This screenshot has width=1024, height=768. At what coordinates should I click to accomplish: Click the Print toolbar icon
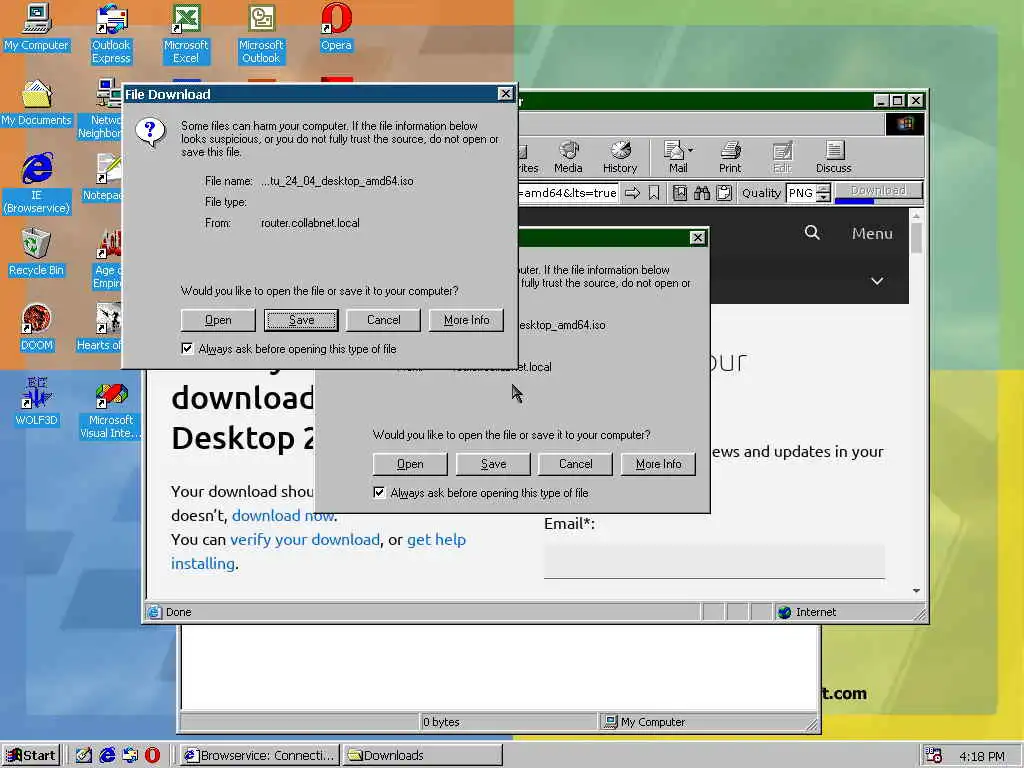[730, 157]
